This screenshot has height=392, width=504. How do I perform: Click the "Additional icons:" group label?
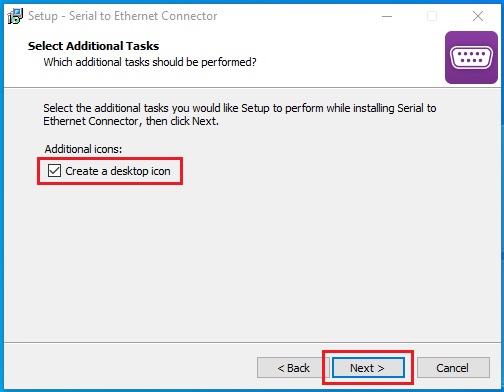tap(83, 149)
